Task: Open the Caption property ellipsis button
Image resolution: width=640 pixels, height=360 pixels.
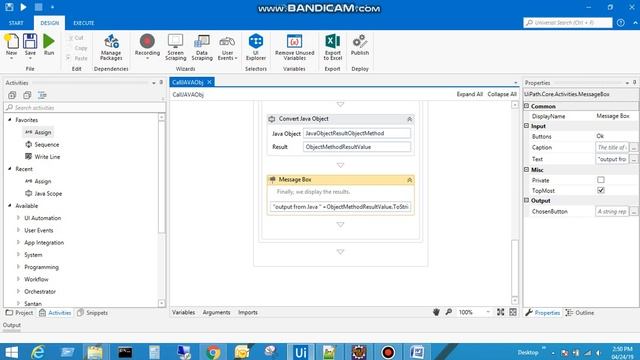Action: pos(634,147)
